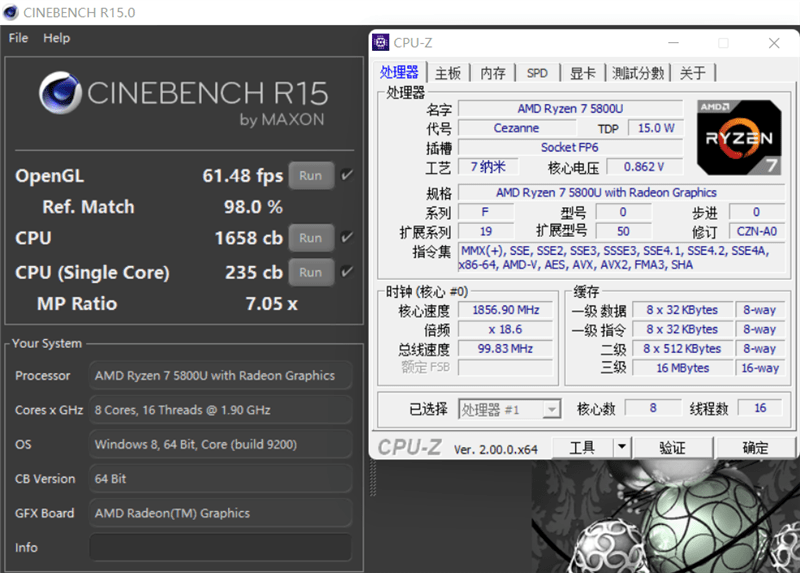Switch to the SPD tab
This screenshot has width=800, height=573.
(537, 73)
